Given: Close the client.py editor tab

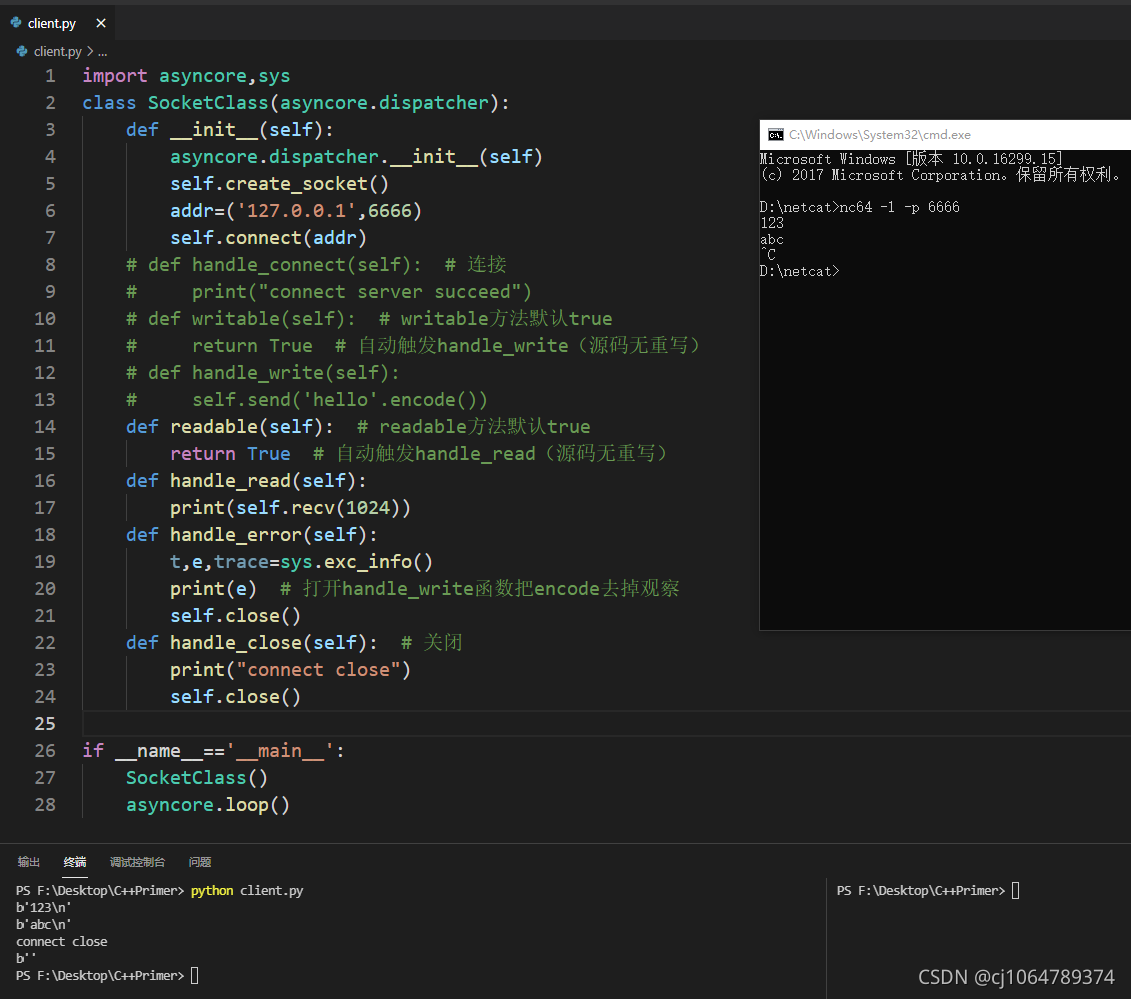Looking at the screenshot, I should pos(100,23).
